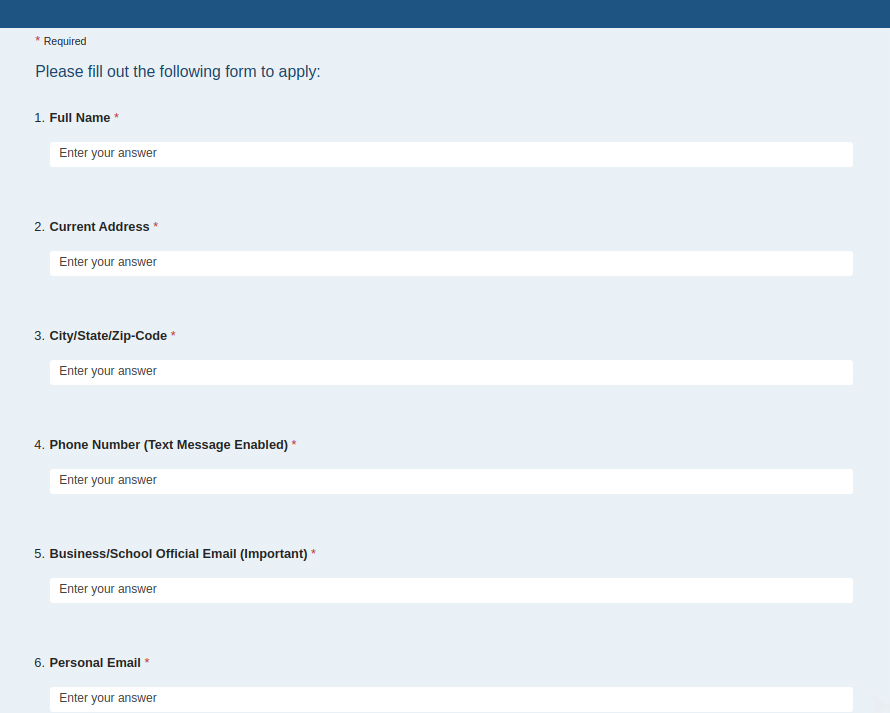The height and width of the screenshot is (713, 890).
Task: Click the question number 4 marker
Action: (x=39, y=445)
